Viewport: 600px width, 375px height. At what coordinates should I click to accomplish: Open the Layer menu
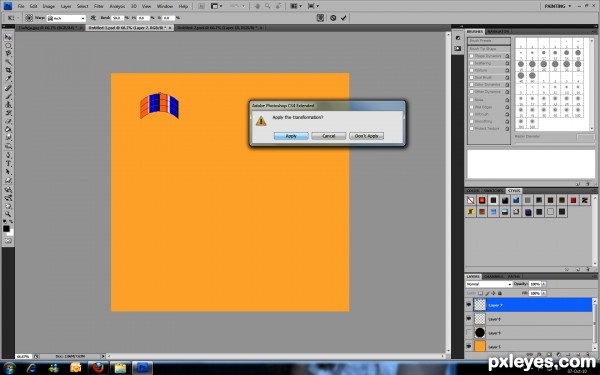pyautogui.click(x=66, y=6)
